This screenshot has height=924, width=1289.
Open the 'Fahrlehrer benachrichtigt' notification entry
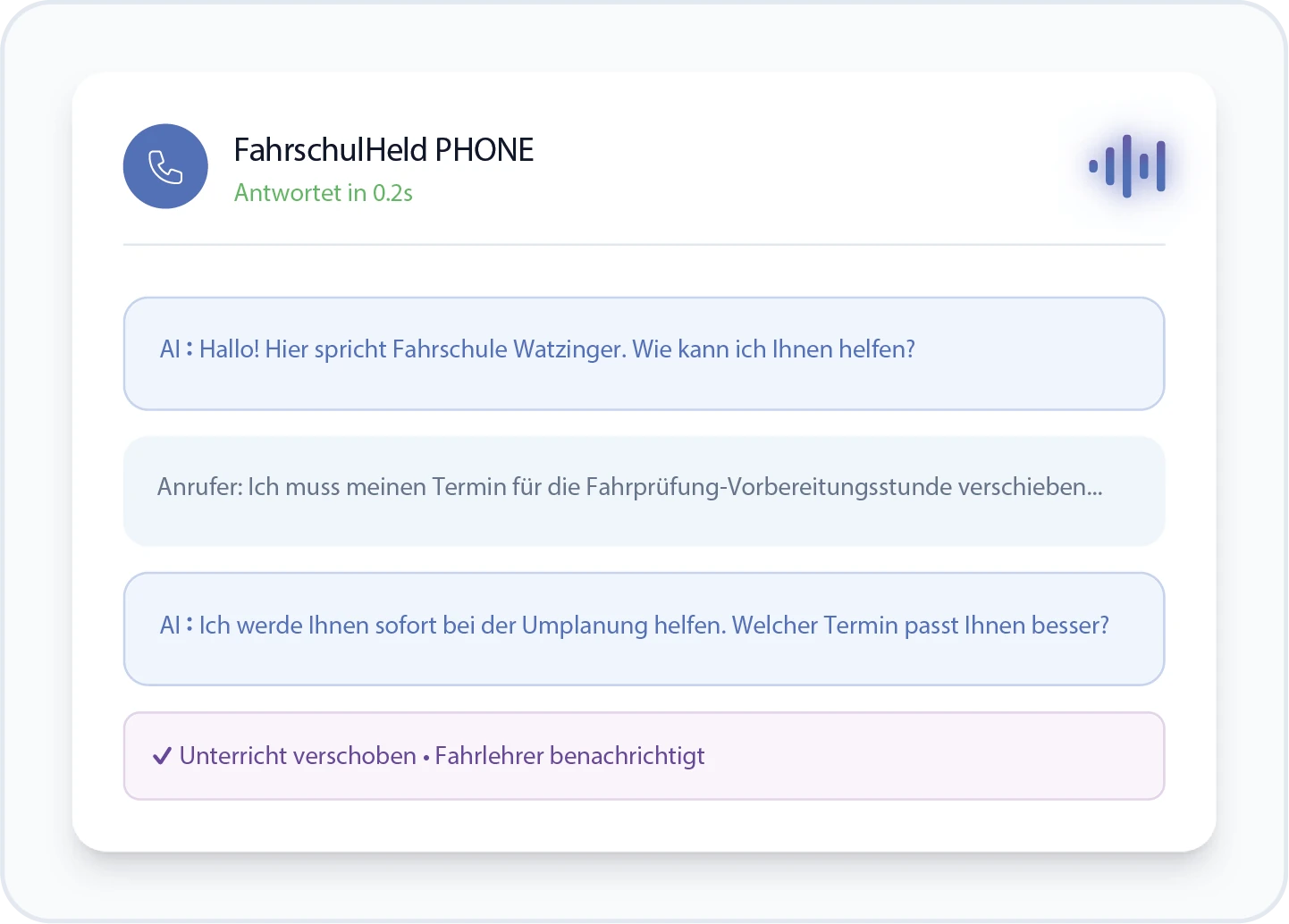click(569, 755)
